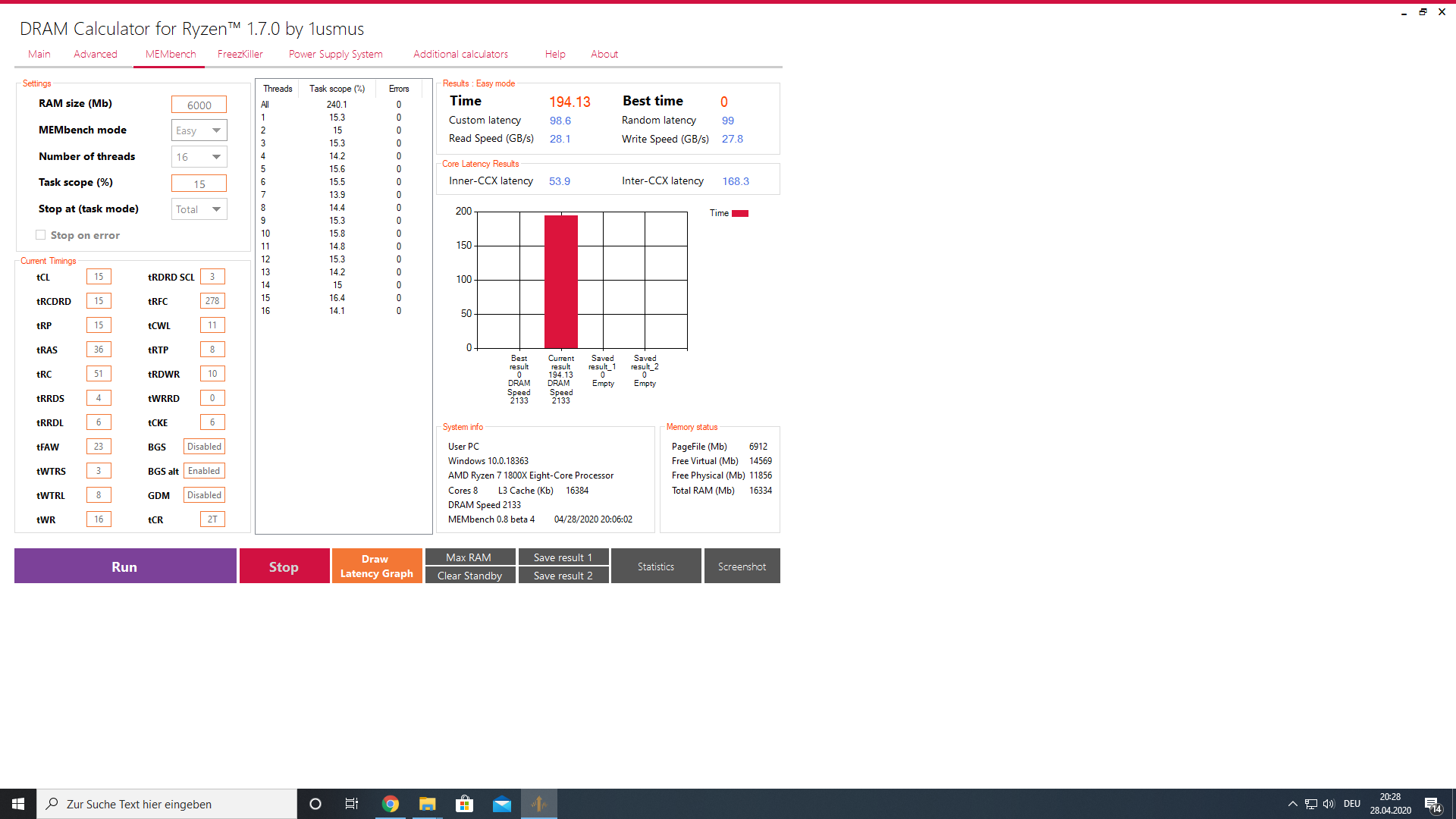Switch to the FreezKiller tab

(x=240, y=54)
